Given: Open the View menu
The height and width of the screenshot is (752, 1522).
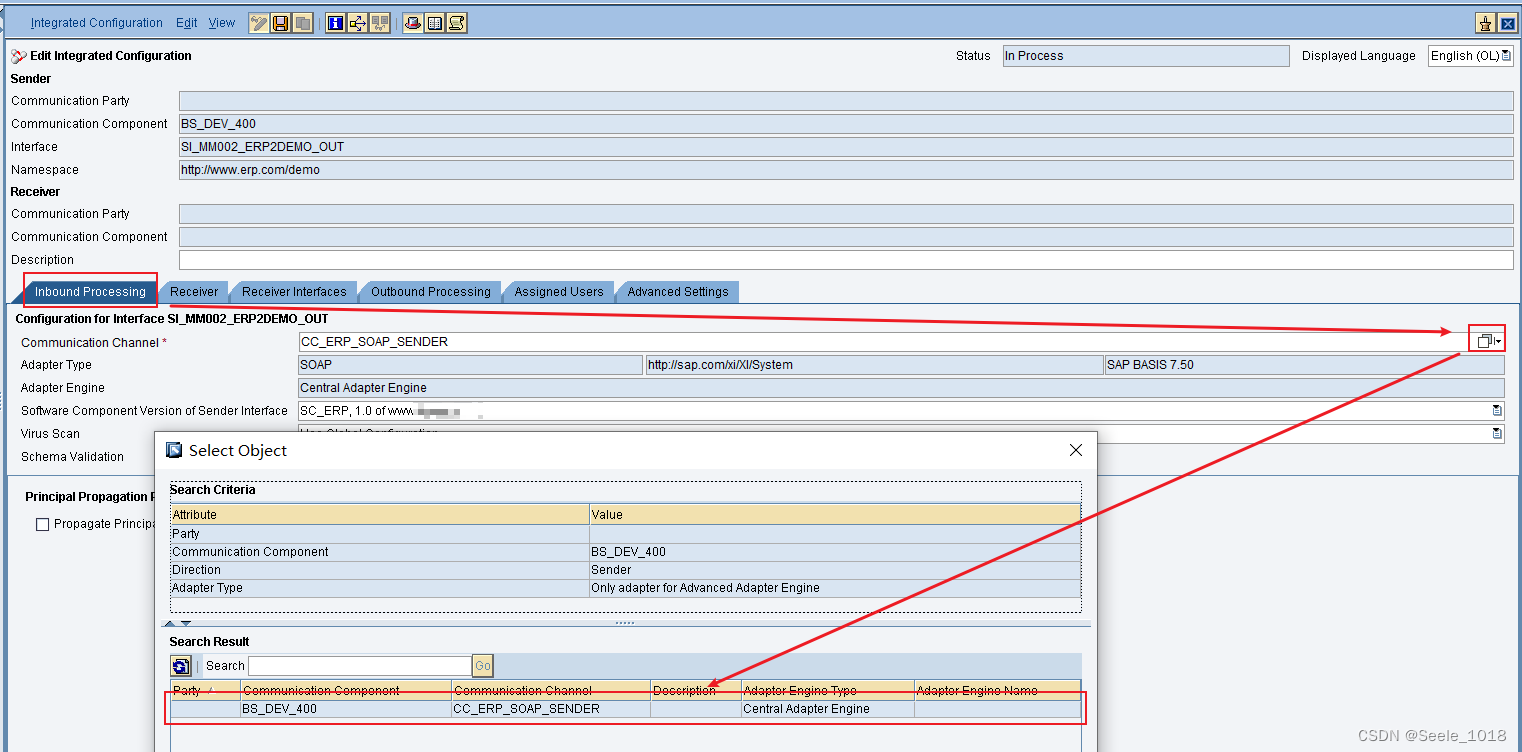Looking at the screenshot, I should (x=222, y=23).
